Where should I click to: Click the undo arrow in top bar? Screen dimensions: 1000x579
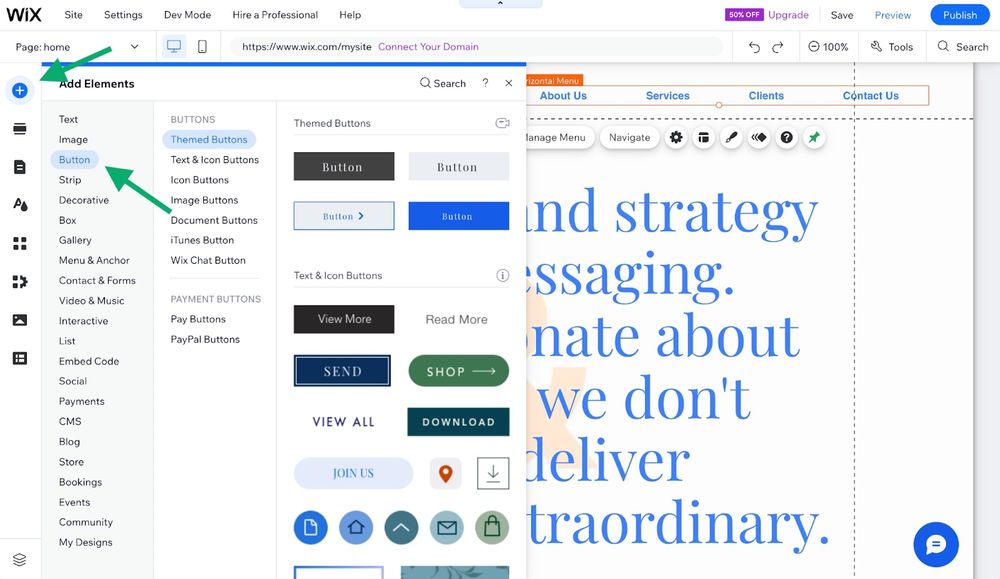754,47
